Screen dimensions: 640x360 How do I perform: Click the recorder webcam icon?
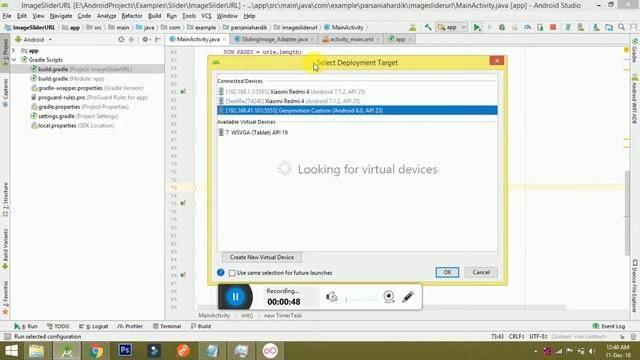(x=389, y=297)
